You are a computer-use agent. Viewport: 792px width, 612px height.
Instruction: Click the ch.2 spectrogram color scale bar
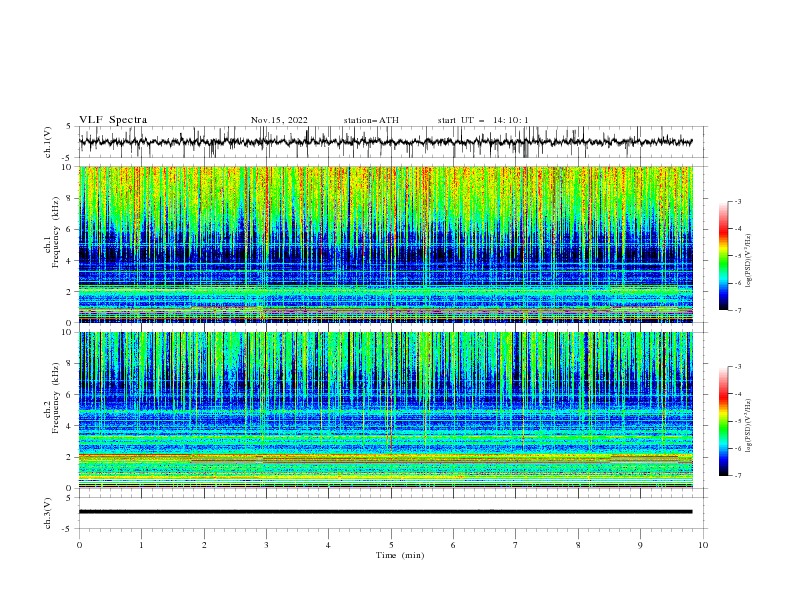723,421
